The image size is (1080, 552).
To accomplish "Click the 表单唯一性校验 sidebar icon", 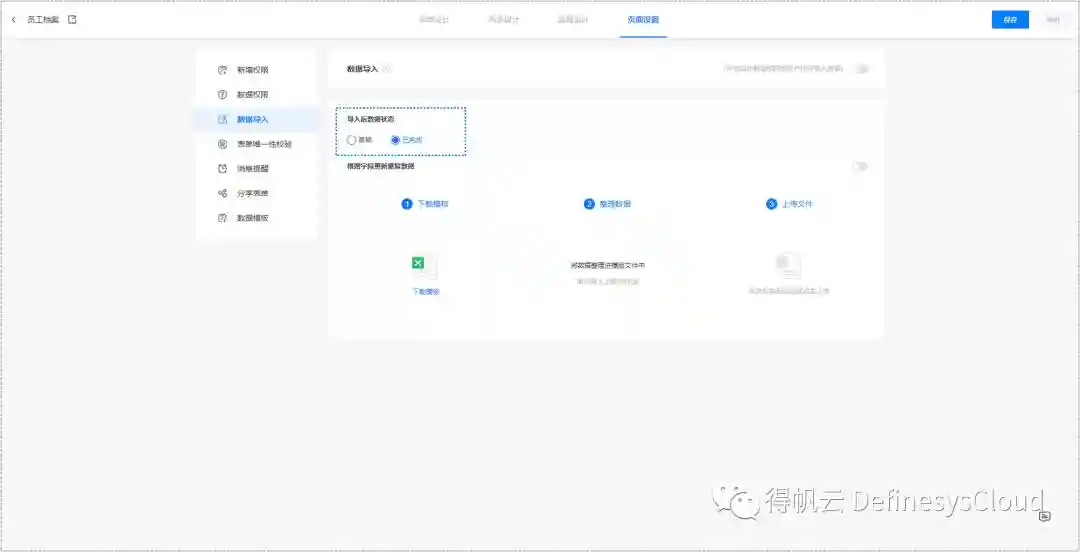I will tap(223, 144).
